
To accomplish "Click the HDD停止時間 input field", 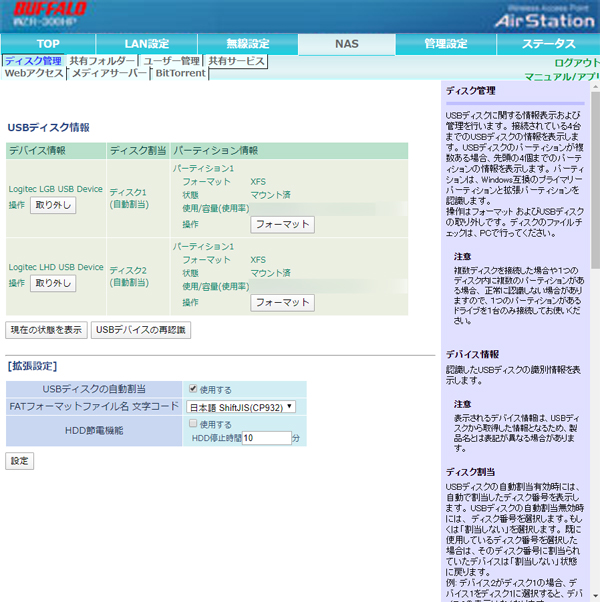I will [x=266, y=438].
